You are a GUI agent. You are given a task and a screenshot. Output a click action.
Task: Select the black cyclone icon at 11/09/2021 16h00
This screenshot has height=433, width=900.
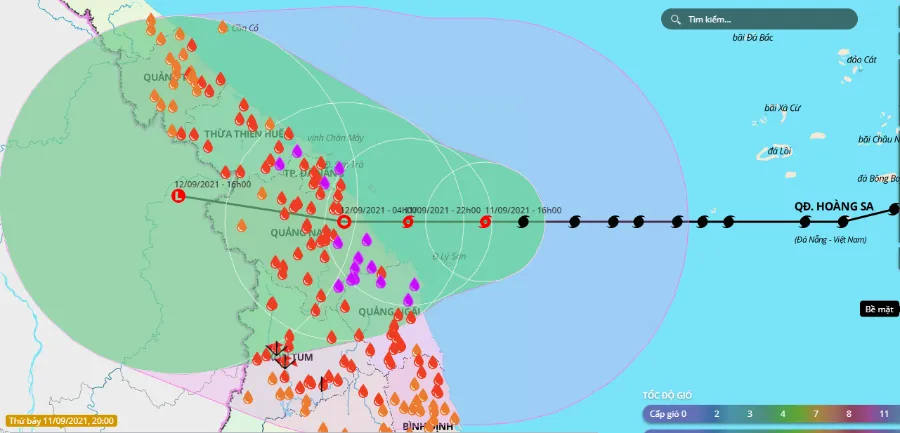pos(523,222)
